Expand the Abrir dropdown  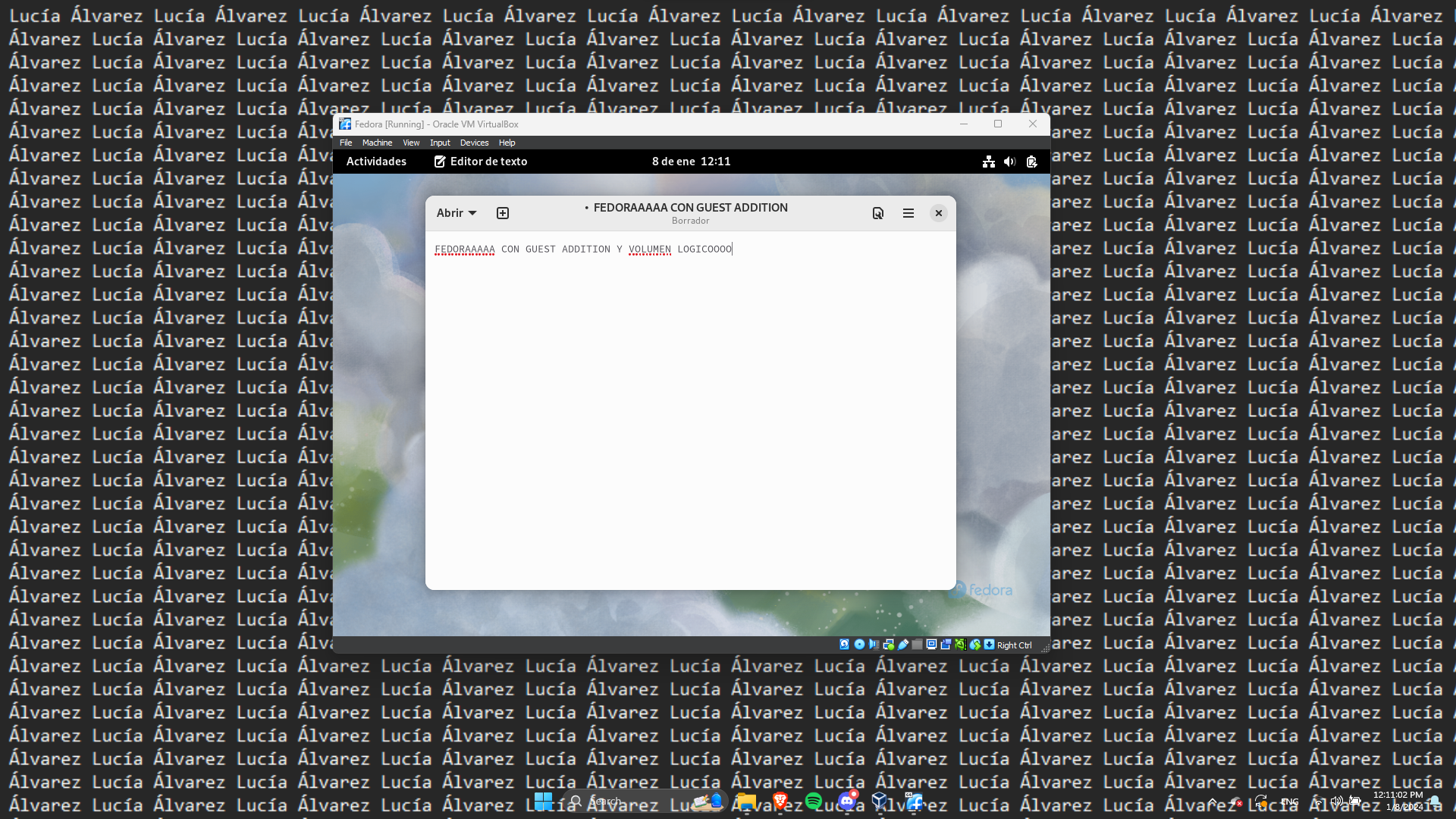[456, 213]
